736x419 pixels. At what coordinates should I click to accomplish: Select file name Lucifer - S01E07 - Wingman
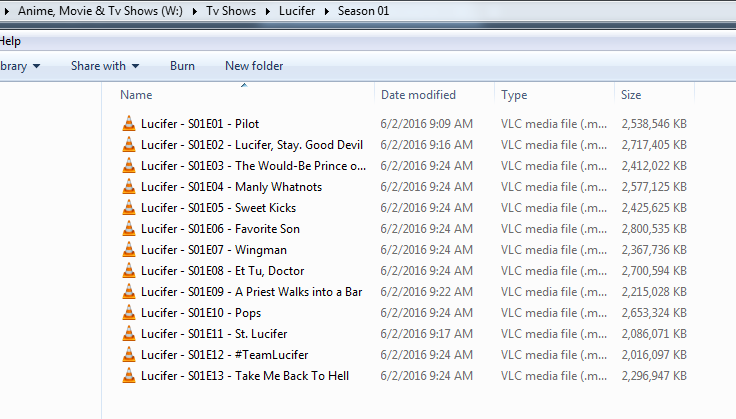click(214, 250)
